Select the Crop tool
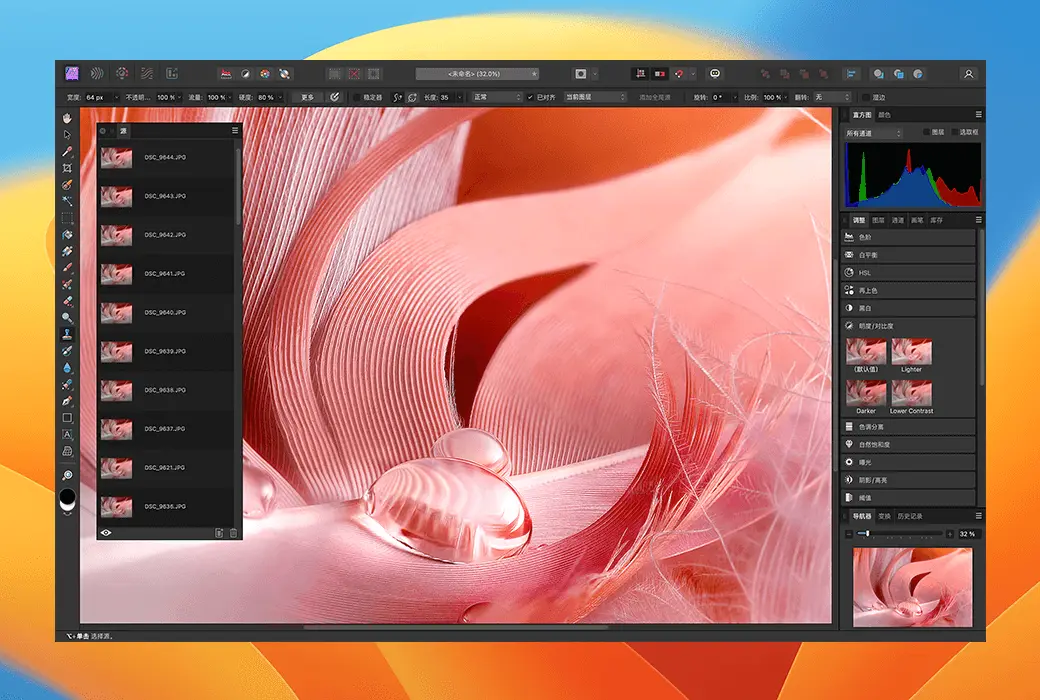The height and width of the screenshot is (700, 1040). (67, 169)
